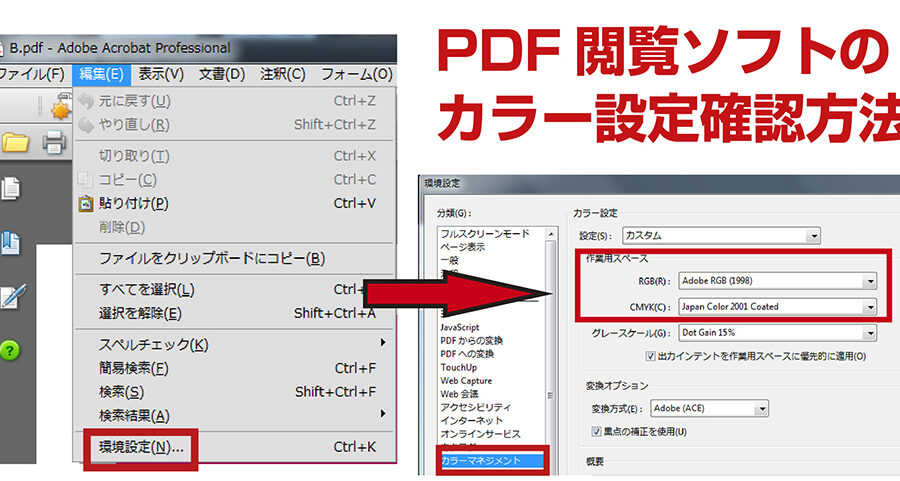
Task: Open the 設定(S) カスタム dropdown
Action: pyautogui.click(x=721, y=235)
